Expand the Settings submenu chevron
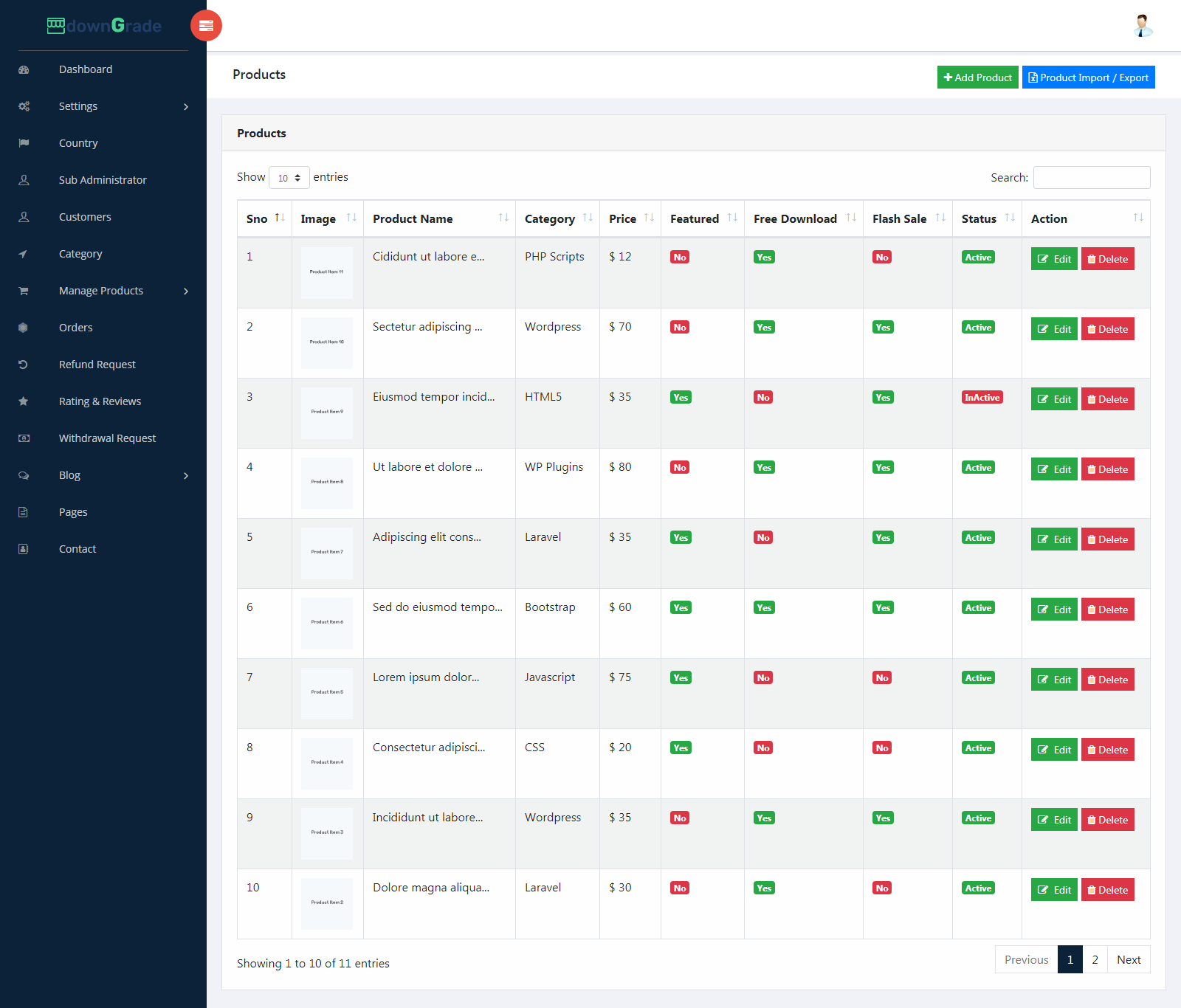Image resolution: width=1181 pixels, height=1008 pixels. click(186, 106)
